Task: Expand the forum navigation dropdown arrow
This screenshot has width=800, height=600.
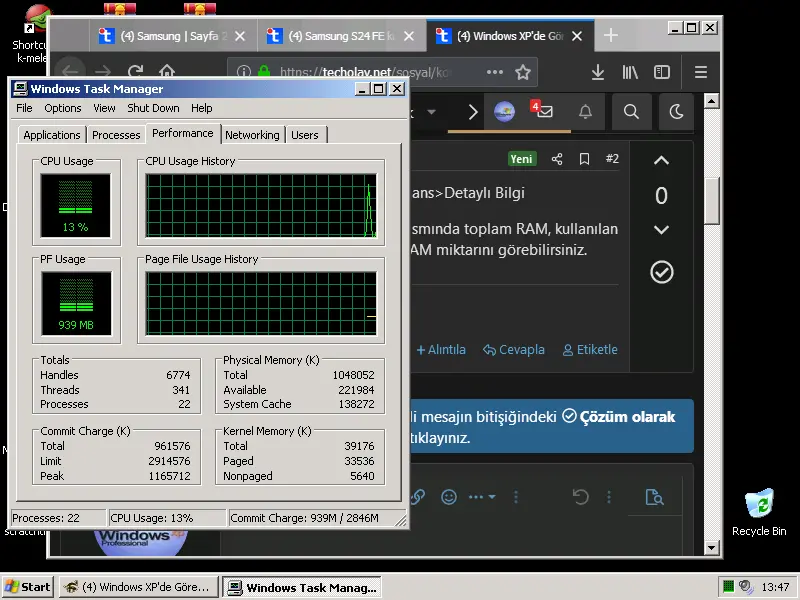Action: (432, 112)
